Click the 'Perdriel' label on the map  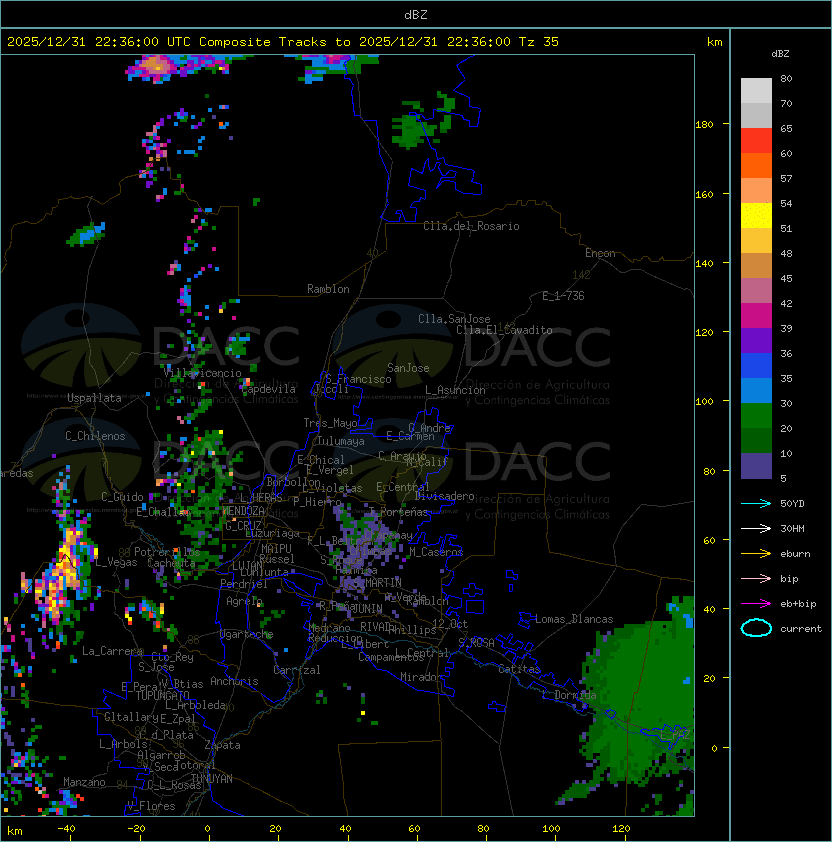[244, 583]
